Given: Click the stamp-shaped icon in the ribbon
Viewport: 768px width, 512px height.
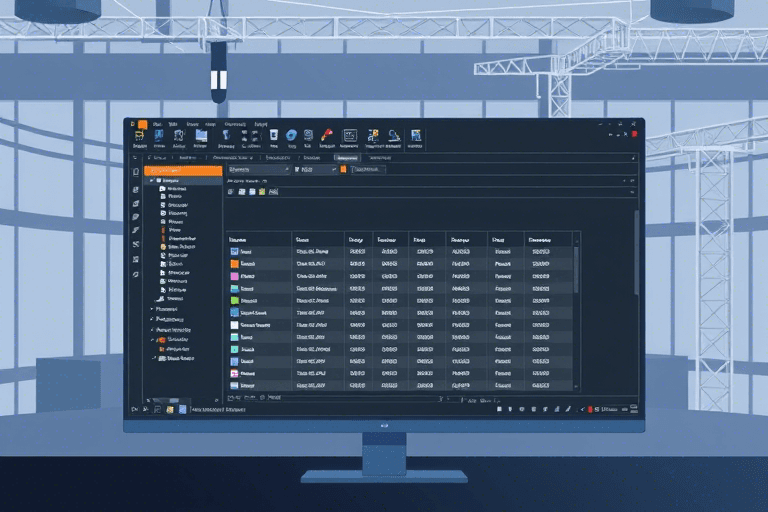Looking at the screenshot, I should [393, 135].
